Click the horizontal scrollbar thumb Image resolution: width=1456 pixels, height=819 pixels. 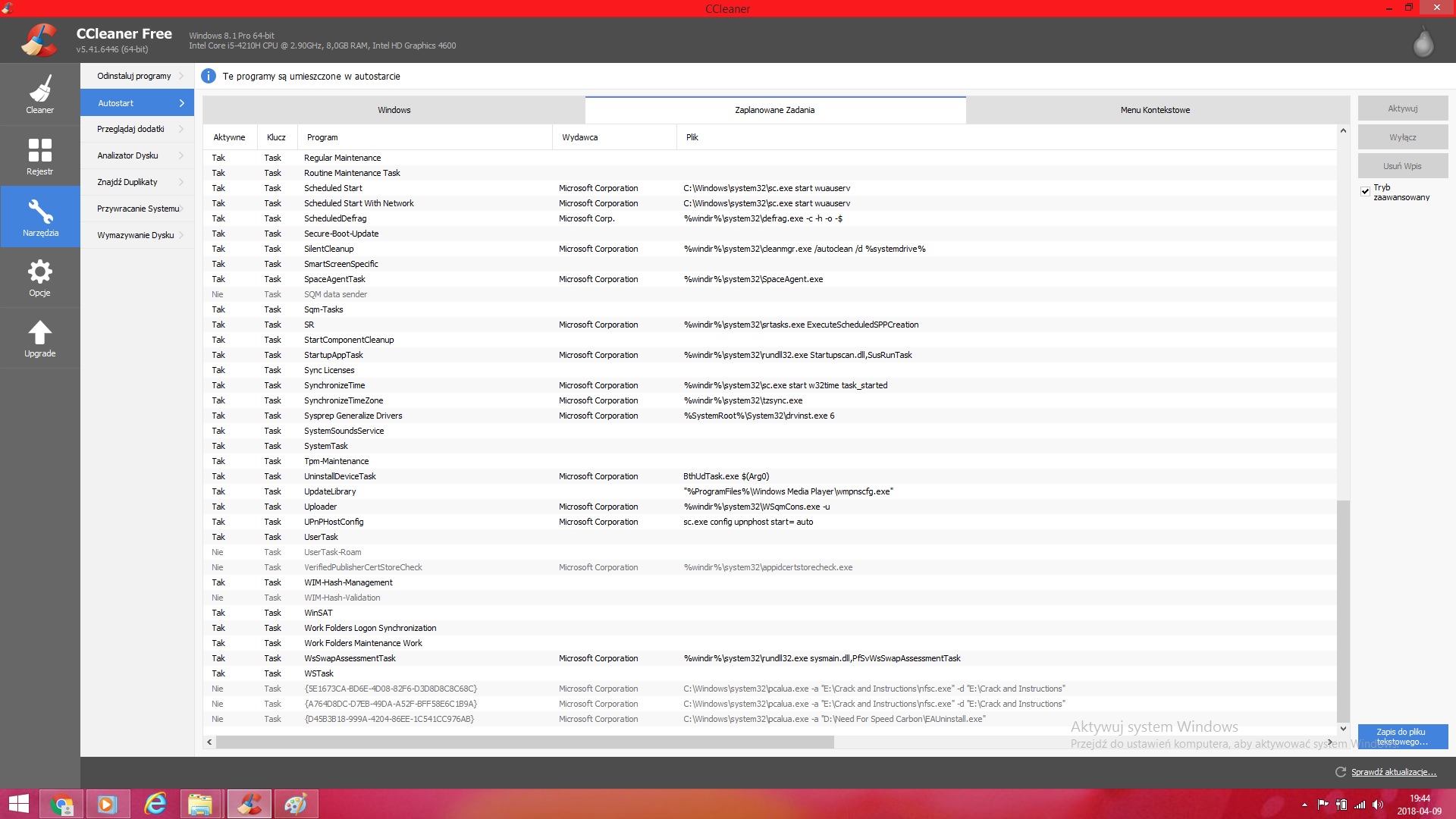525,742
